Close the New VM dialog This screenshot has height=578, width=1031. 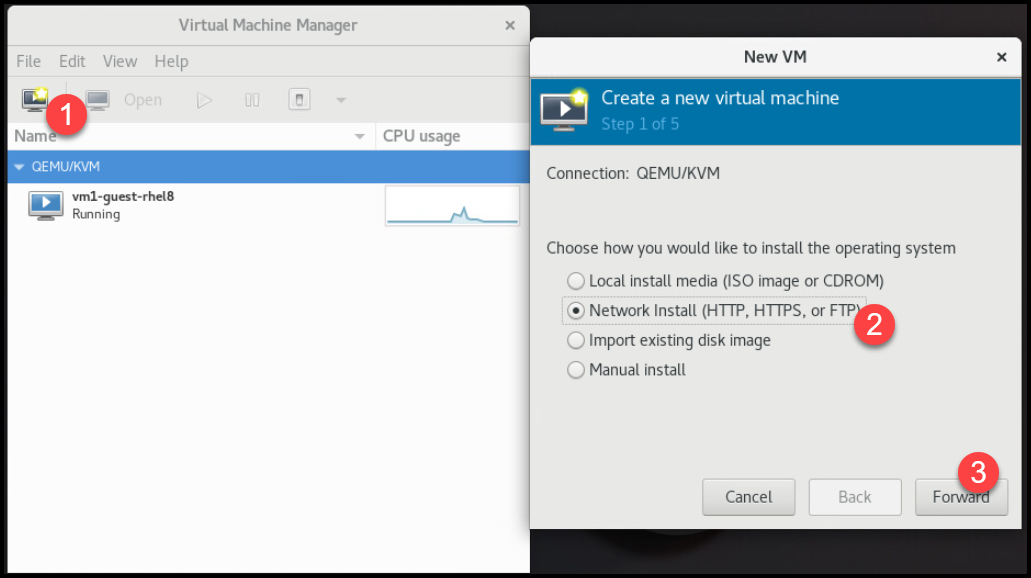[1001, 57]
